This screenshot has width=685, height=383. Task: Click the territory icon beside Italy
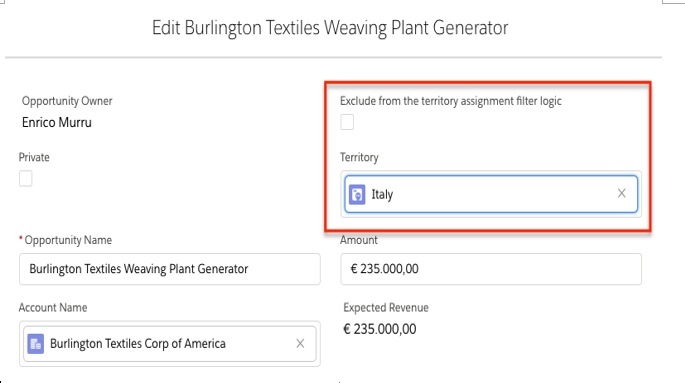357,194
